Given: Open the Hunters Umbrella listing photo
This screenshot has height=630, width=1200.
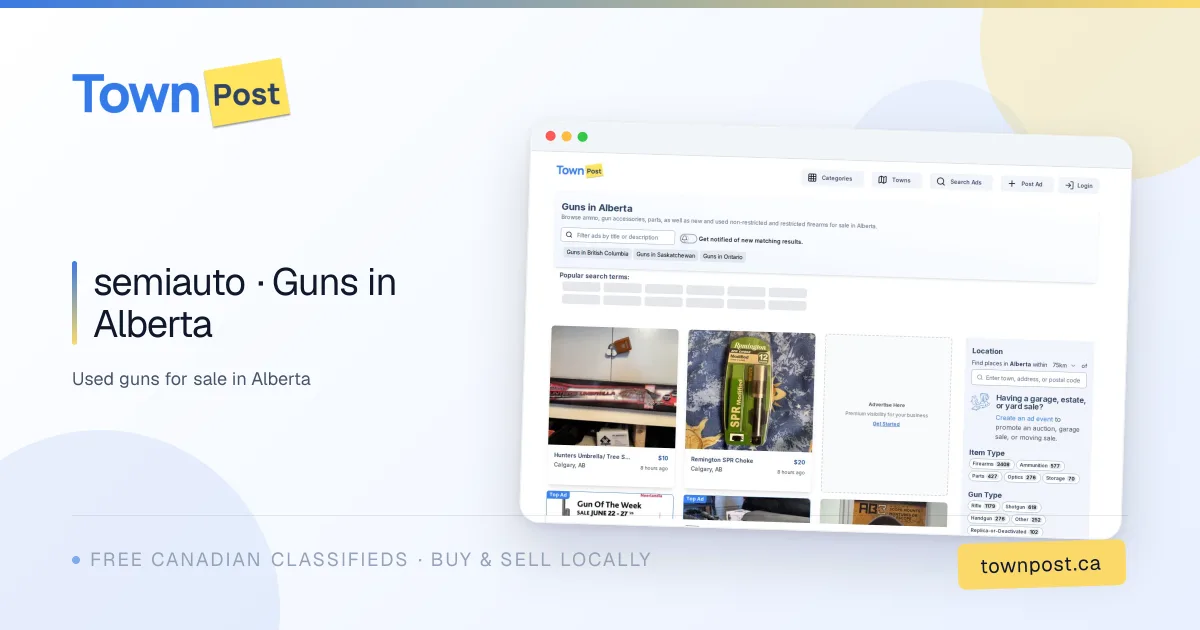Looking at the screenshot, I should pyautogui.click(x=614, y=387).
